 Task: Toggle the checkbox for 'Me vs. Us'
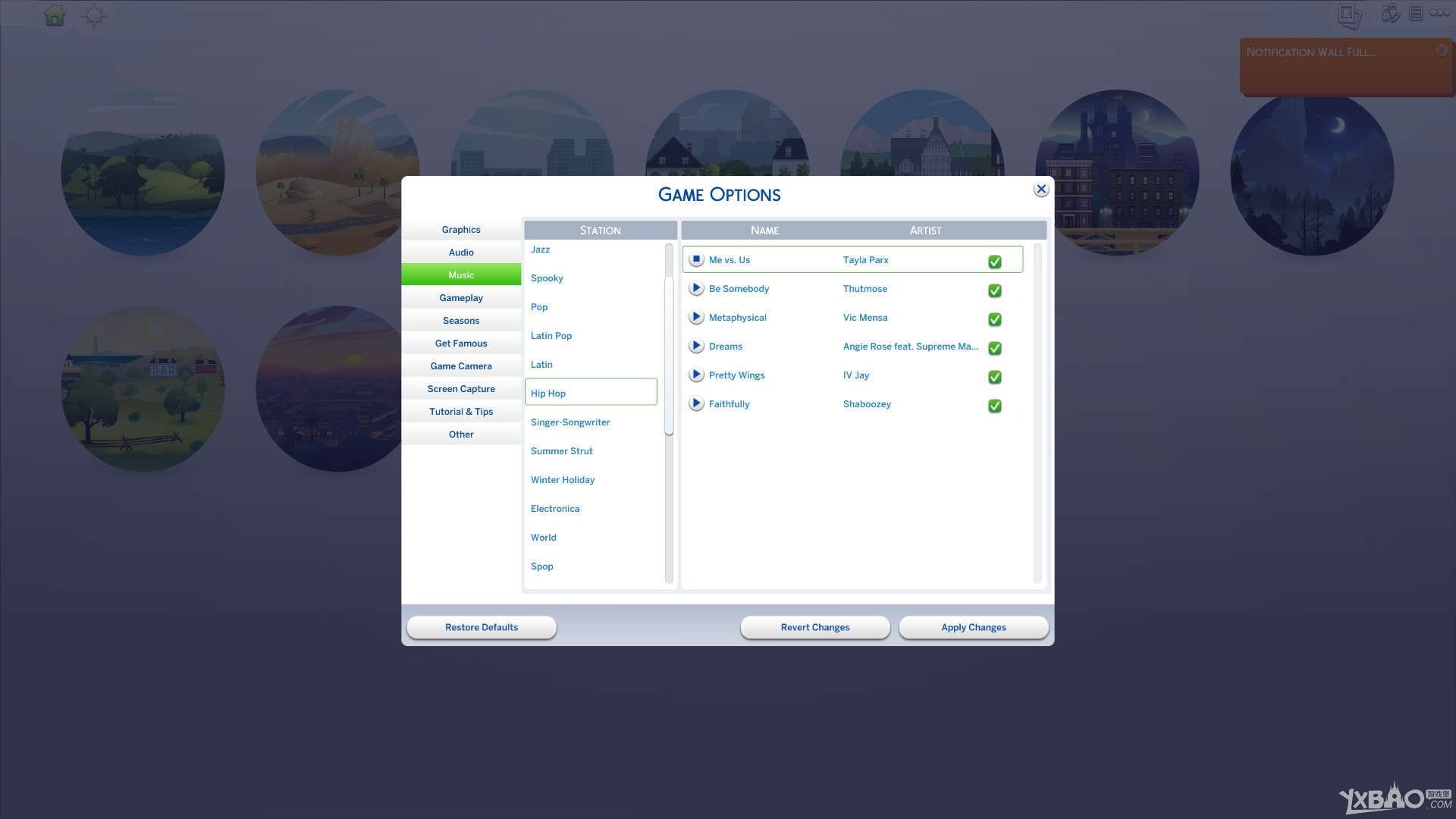(994, 262)
